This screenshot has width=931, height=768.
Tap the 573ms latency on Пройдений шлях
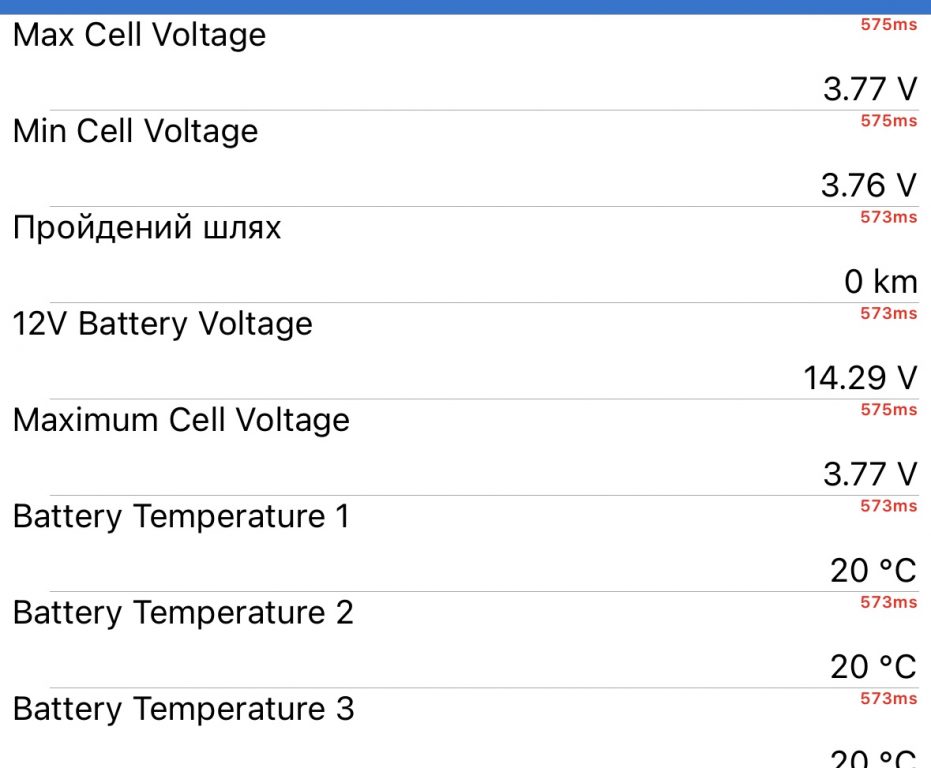pyautogui.click(x=889, y=217)
